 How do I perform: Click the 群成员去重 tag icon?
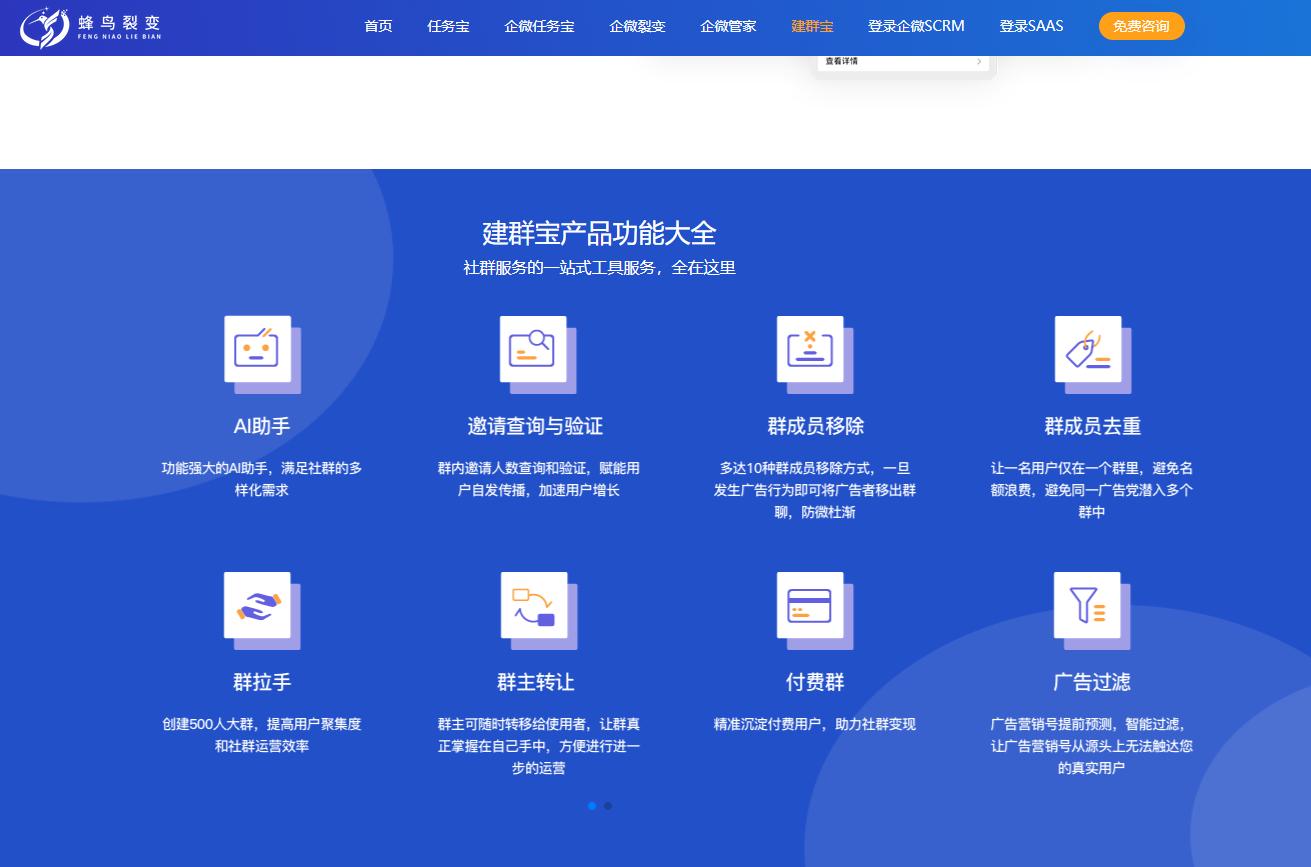coord(1089,351)
